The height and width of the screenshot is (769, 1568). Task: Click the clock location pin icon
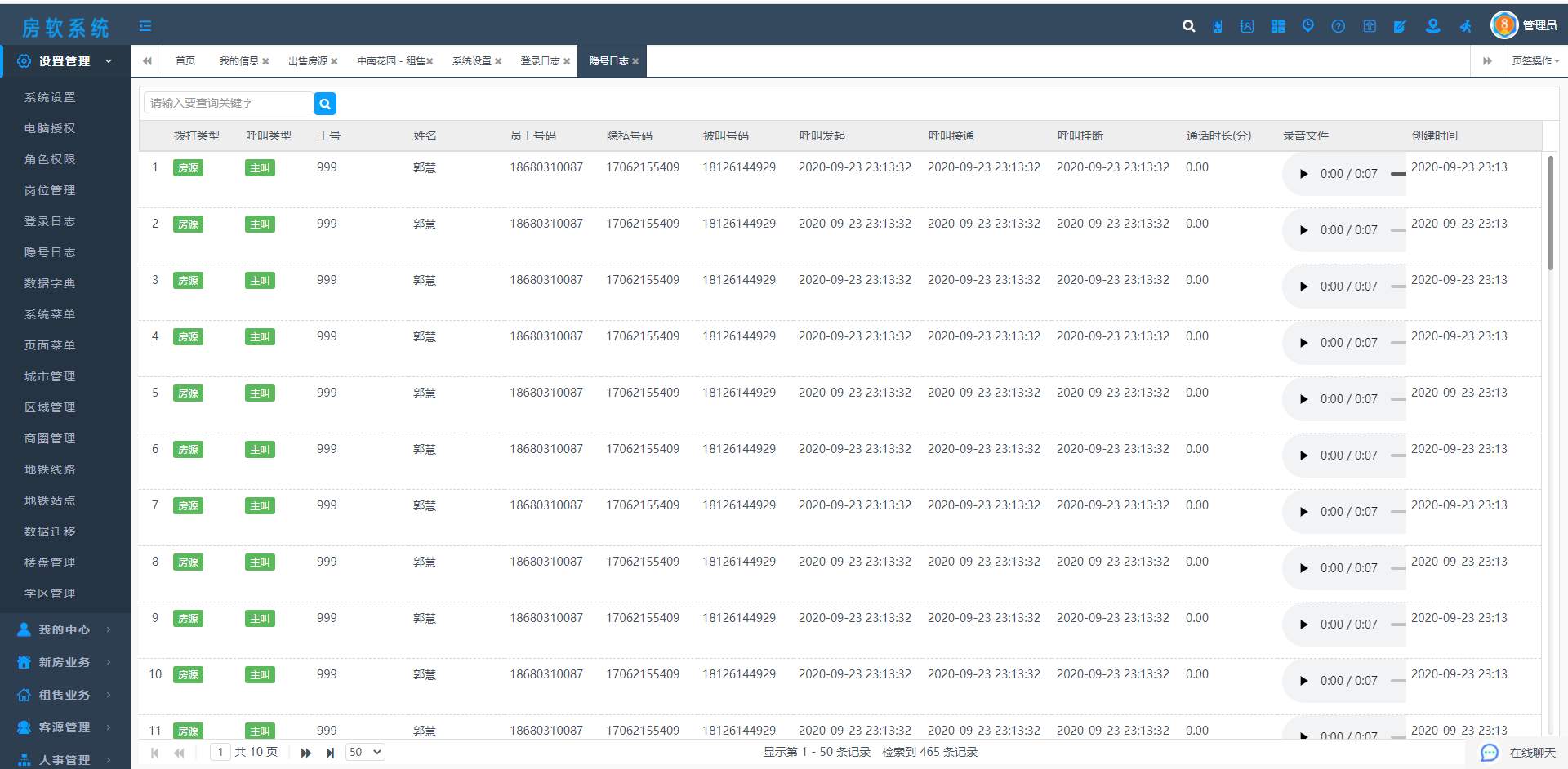click(1308, 26)
